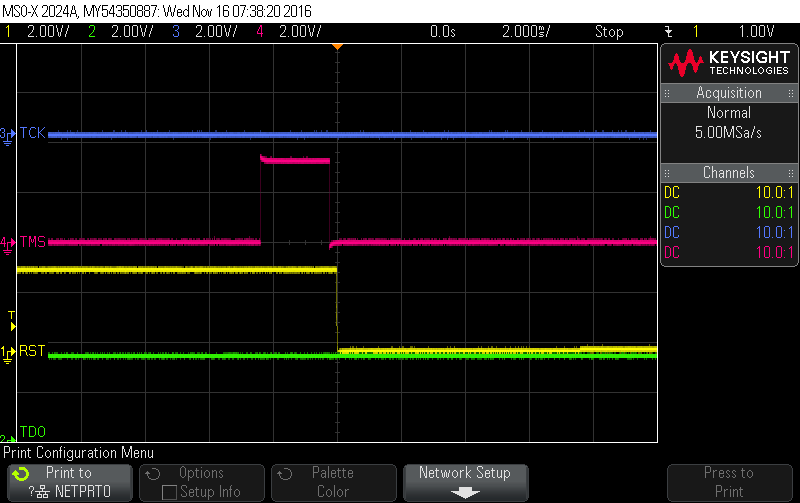Click the Normal acquisition mode text
Viewport: 800px width, 503px height.
(x=729, y=113)
